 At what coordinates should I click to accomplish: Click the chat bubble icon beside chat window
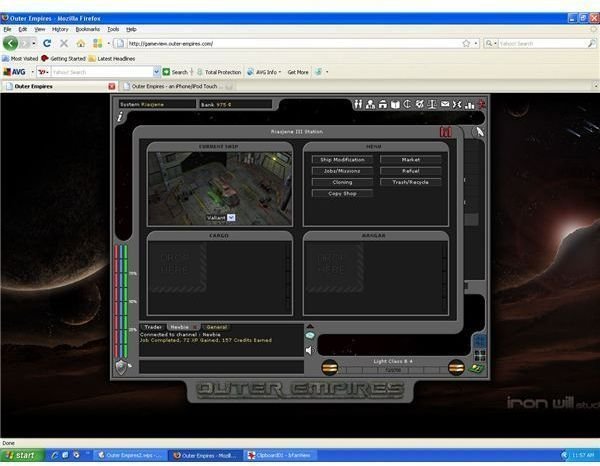click(310, 336)
